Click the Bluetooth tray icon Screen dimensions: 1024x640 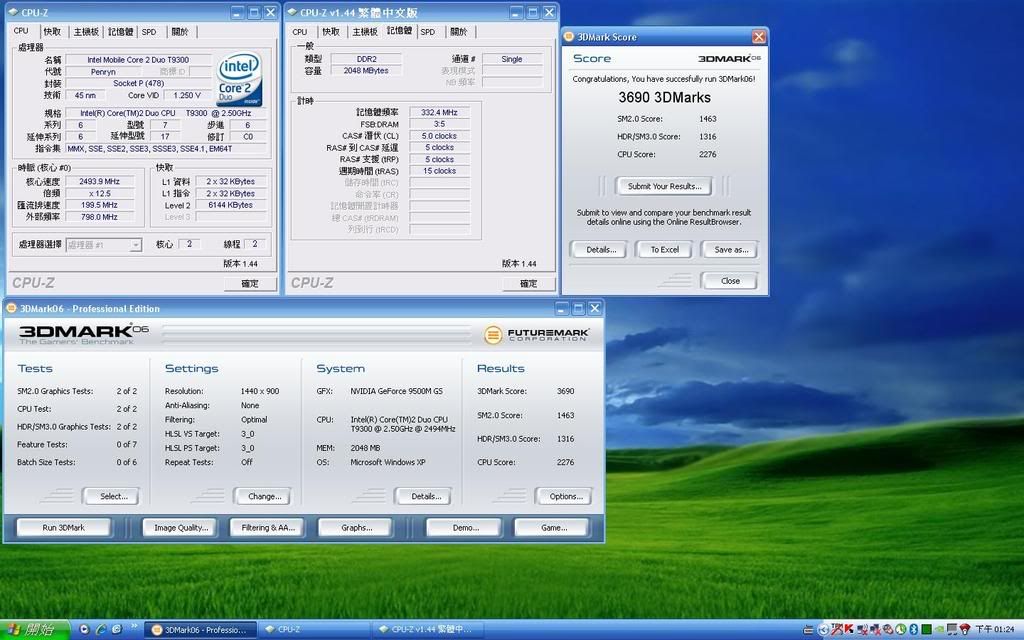tap(914, 630)
